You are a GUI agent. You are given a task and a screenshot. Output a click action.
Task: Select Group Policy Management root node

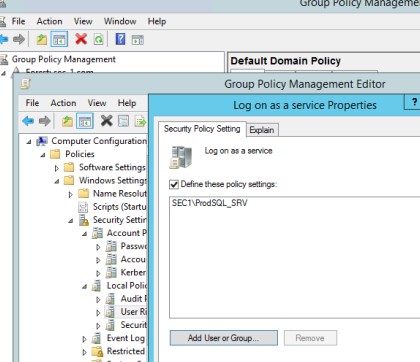click(x=63, y=59)
